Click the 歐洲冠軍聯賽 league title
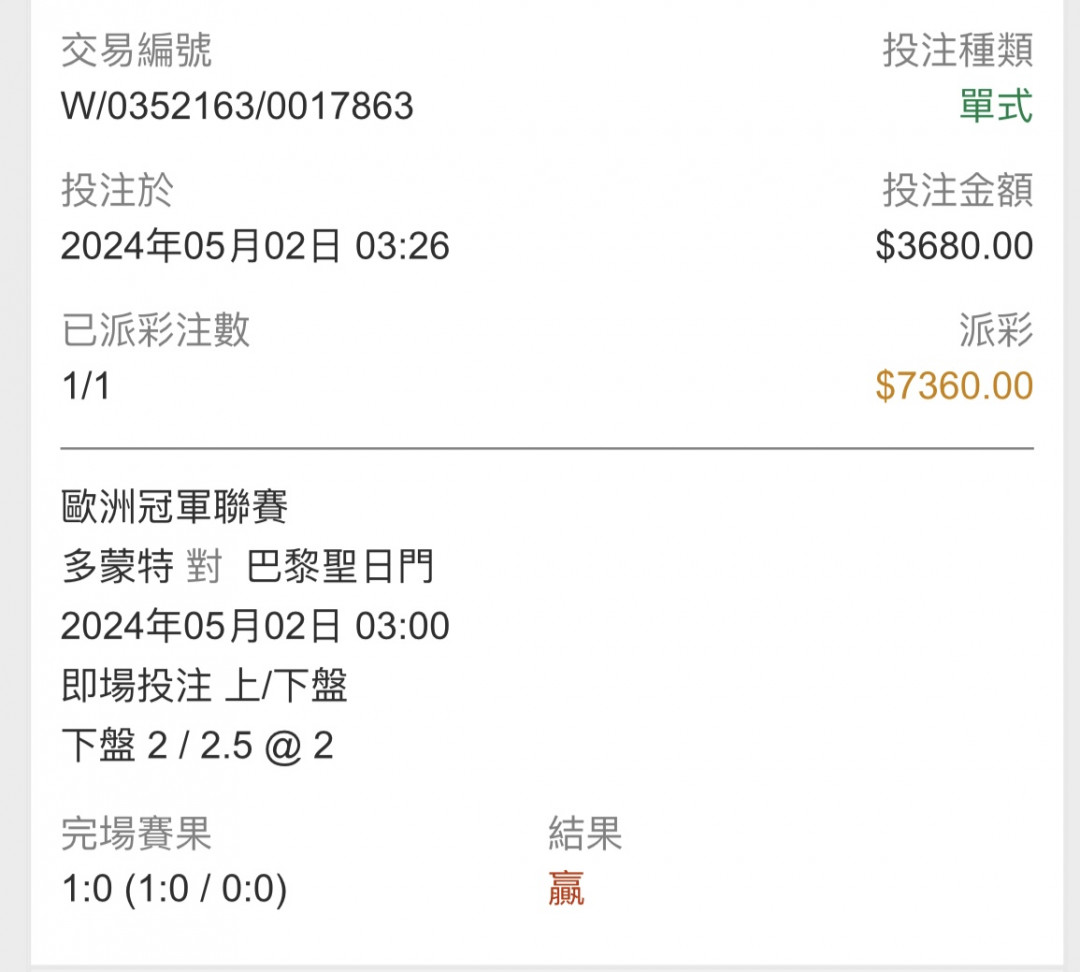Viewport: 1080px width, 972px height. tap(174, 507)
